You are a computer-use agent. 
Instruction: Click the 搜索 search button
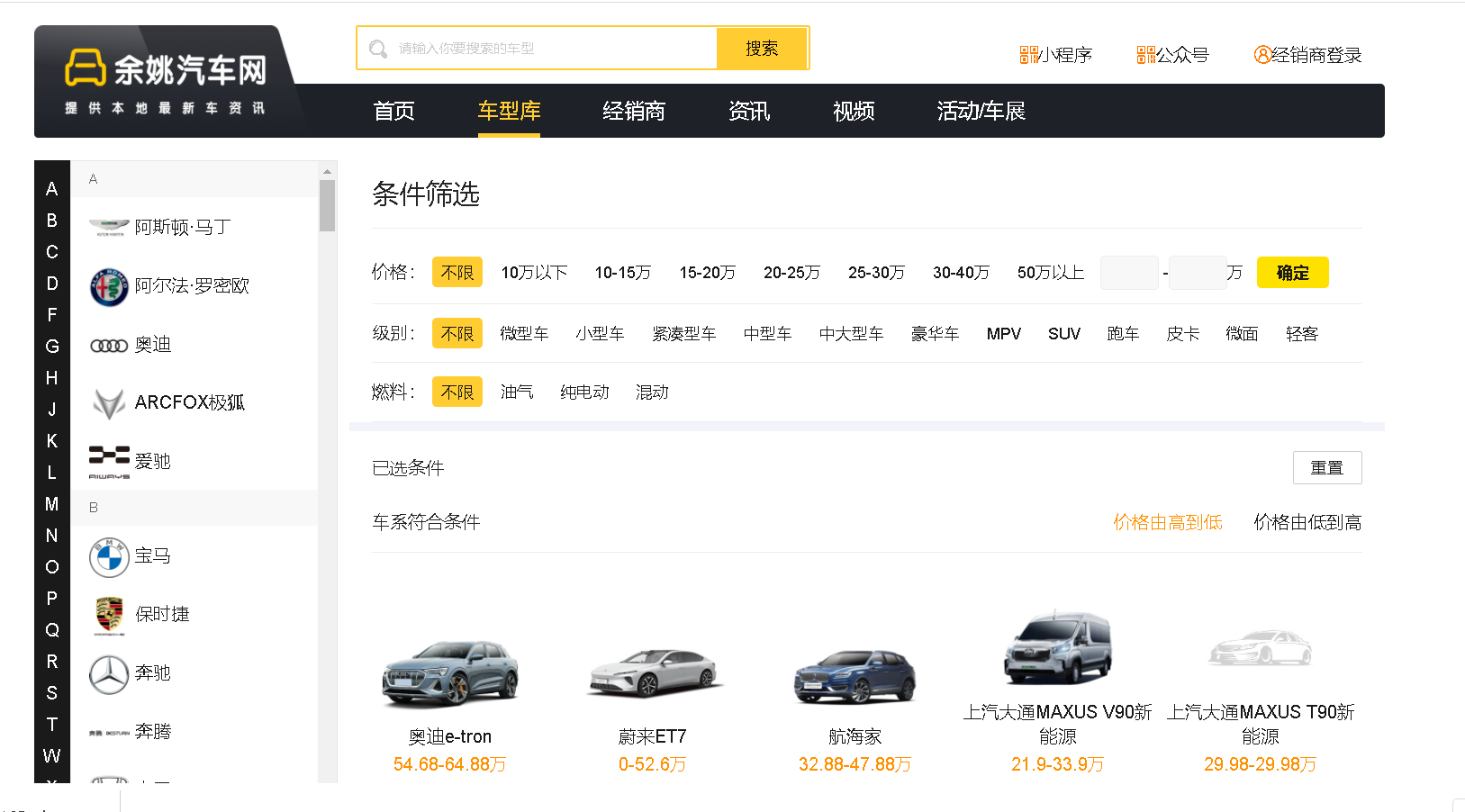click(x=762, y=48)
